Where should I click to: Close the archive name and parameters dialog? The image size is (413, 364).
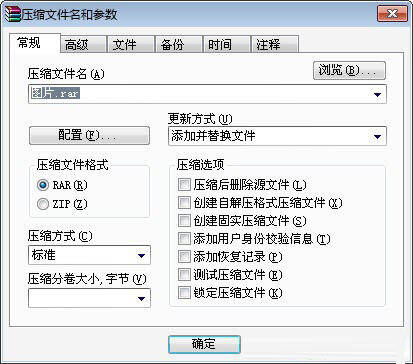[393, 14]
